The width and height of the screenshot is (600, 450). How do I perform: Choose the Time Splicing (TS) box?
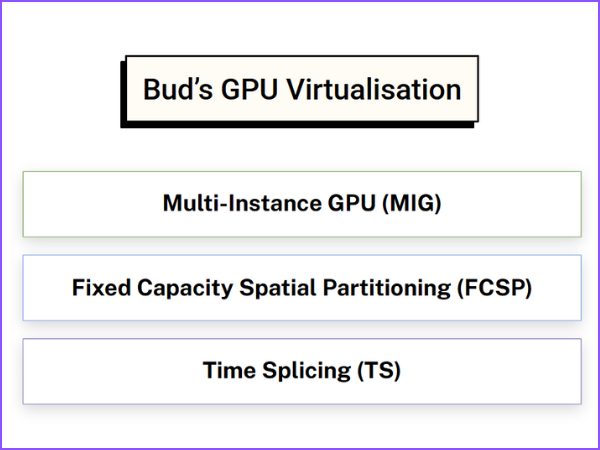[x=301, y=371]
